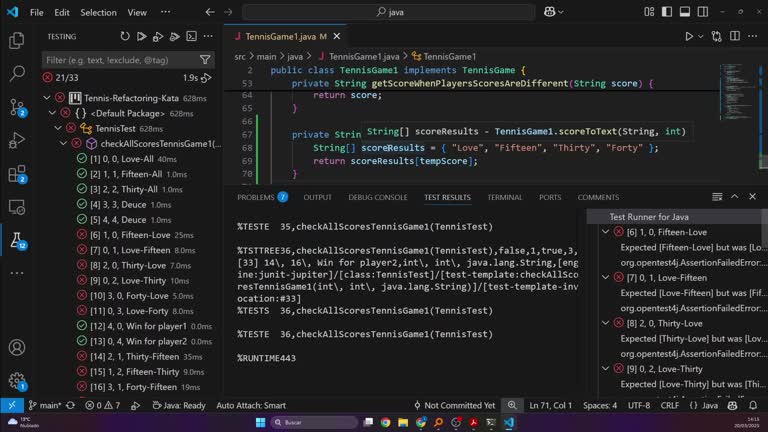Viewport: 768px width, 432px height.
Task: Toggle the secondary side bar layout button
Action: pos(702,12)
